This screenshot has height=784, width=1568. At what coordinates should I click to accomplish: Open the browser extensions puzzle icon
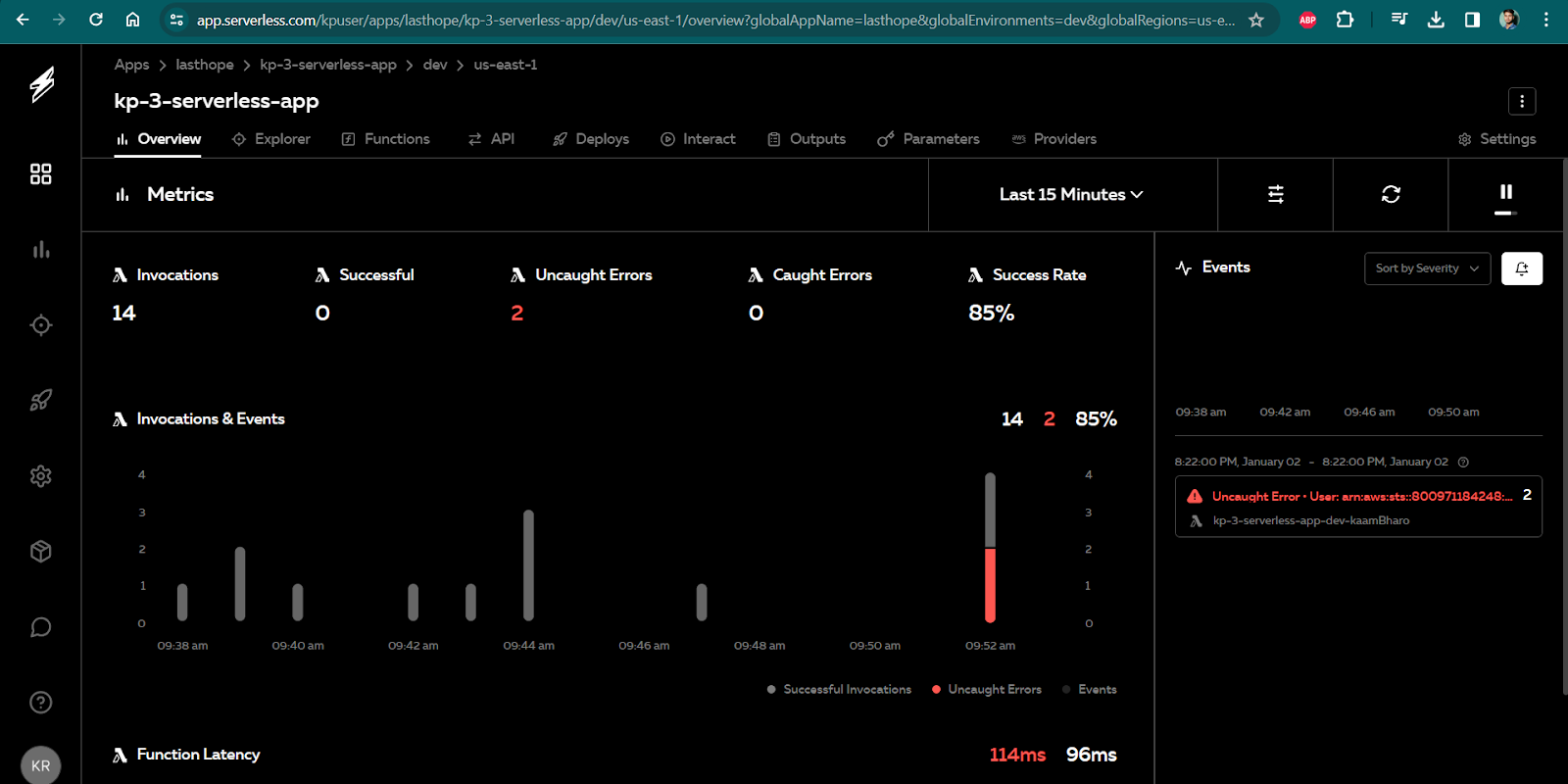1346,20
